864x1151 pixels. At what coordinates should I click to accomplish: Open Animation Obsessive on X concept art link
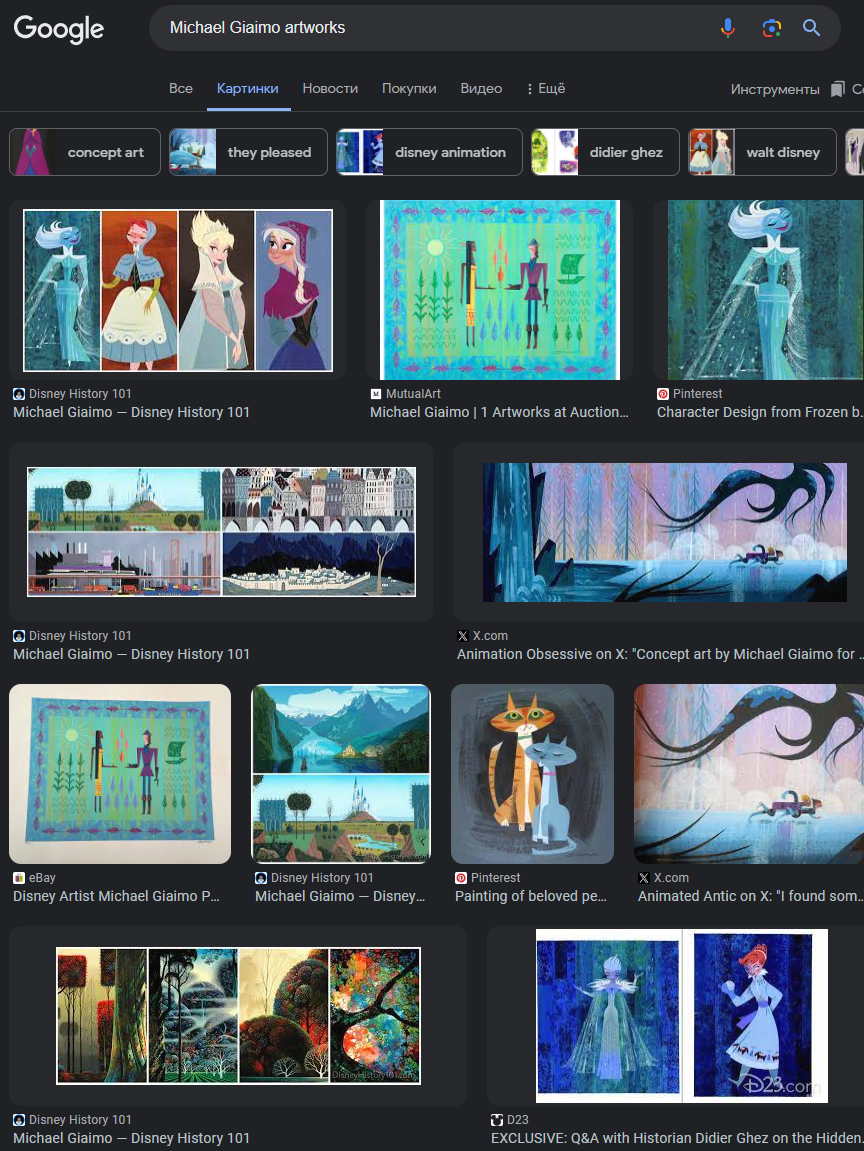pyautogui.click(x=660, y=654)
